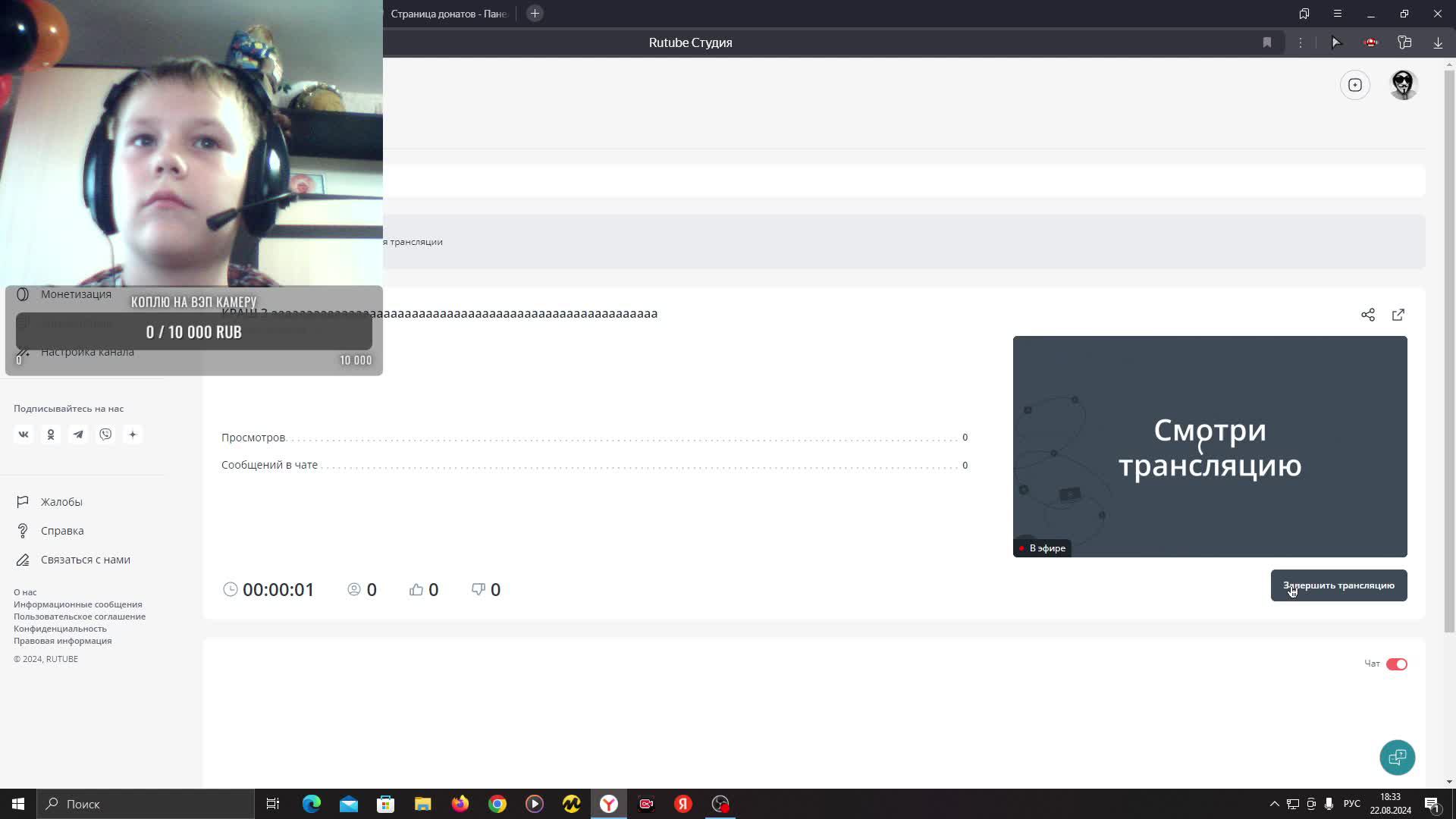Open Google Chrome from taskbar
This screenshot has width=1456, height=819.
point(497,804)
